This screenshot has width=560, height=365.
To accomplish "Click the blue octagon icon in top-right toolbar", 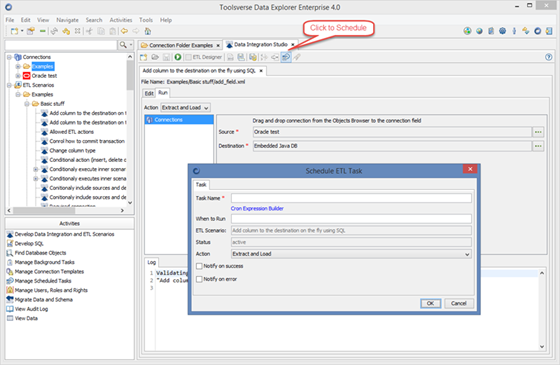I will click(502, 31).
